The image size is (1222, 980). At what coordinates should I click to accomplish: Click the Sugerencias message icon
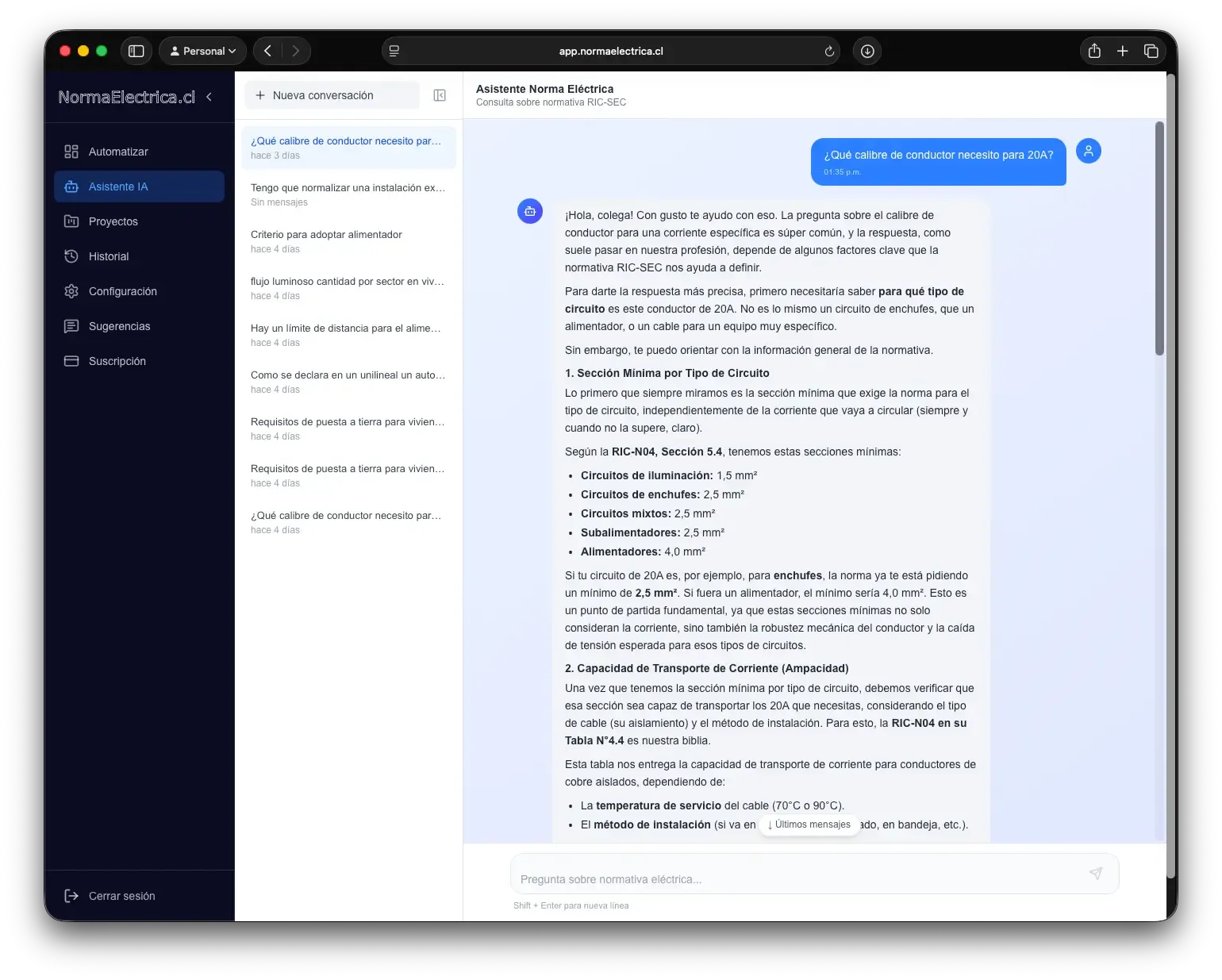[71, 326]
